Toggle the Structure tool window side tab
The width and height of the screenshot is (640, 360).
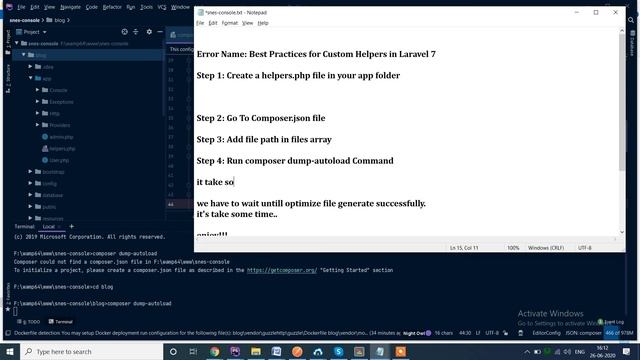tap(8, 79)
